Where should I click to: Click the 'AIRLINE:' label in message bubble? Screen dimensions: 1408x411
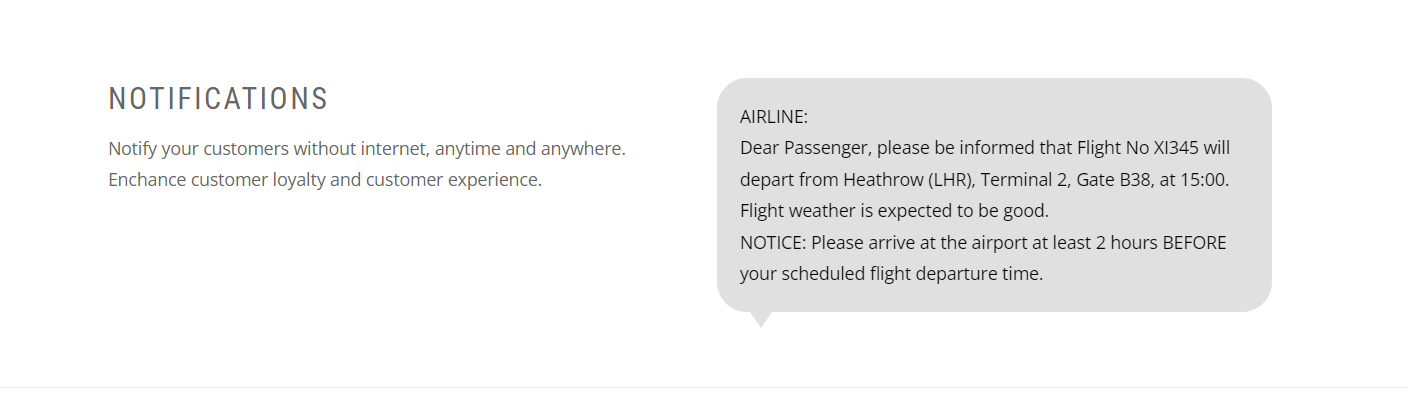(x=773, y=117)
